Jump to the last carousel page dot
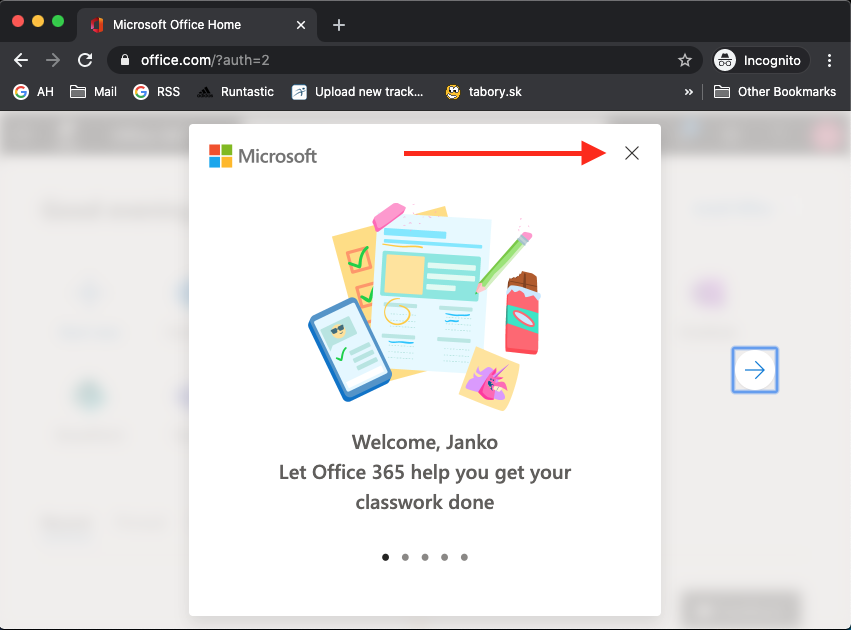This screenshot has width=851, height=630. tap(464, 558)
